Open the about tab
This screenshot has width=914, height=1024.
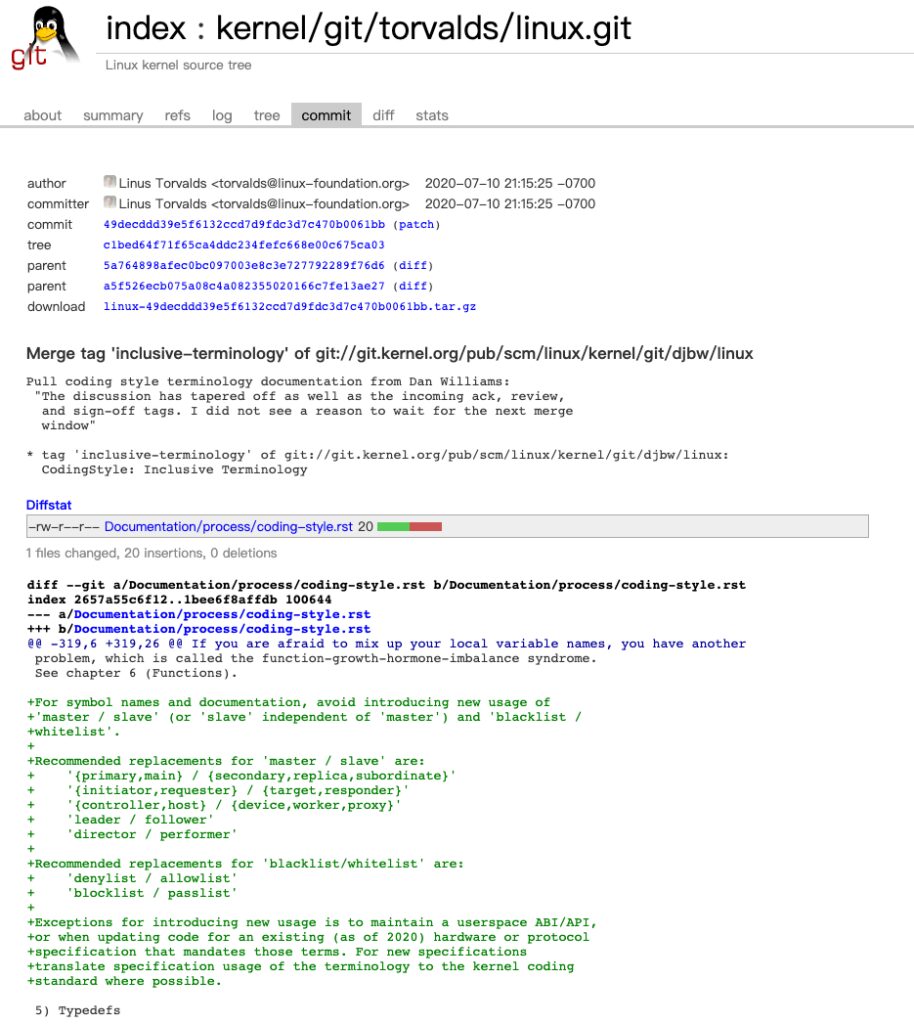42,115
